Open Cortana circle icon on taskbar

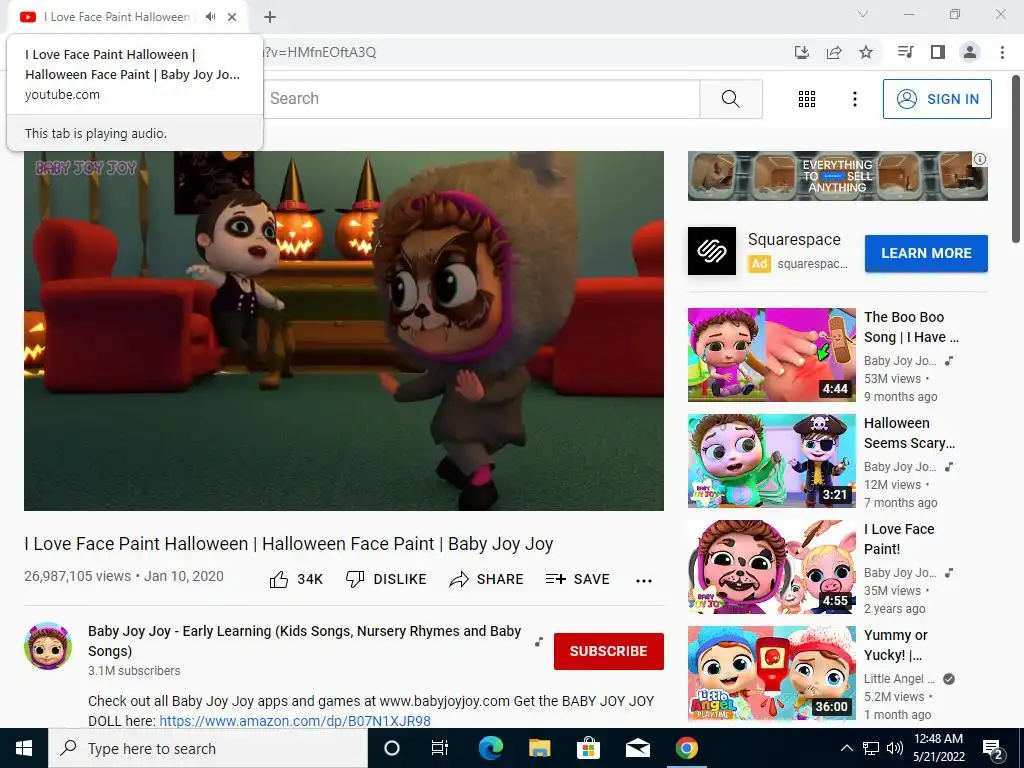click(392, 748)
